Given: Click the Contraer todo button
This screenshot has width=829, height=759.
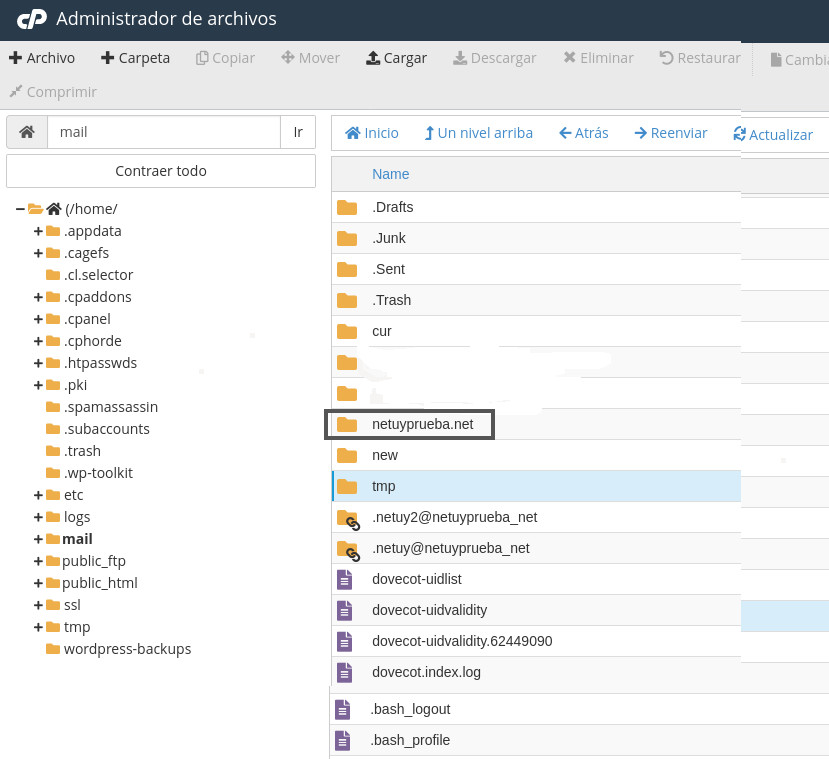Looking at the screenshot, I should click(161, 171).
